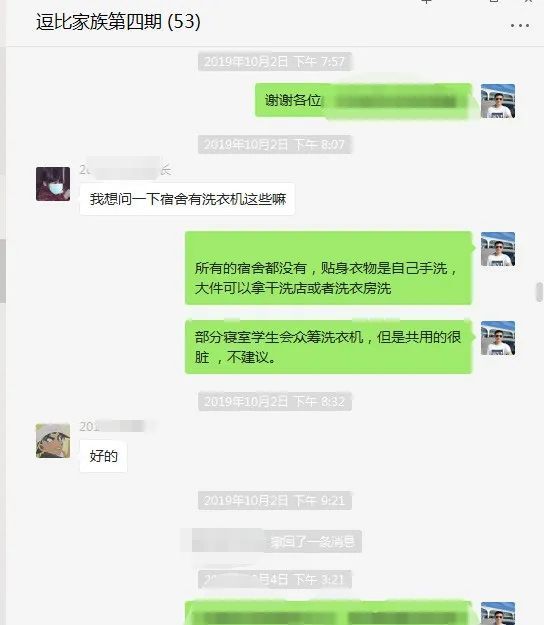
Task: Select the 我想问一下宿舍有洗衣机这些嘛 message
Action: pyautogui.click(x=187, y=199)
